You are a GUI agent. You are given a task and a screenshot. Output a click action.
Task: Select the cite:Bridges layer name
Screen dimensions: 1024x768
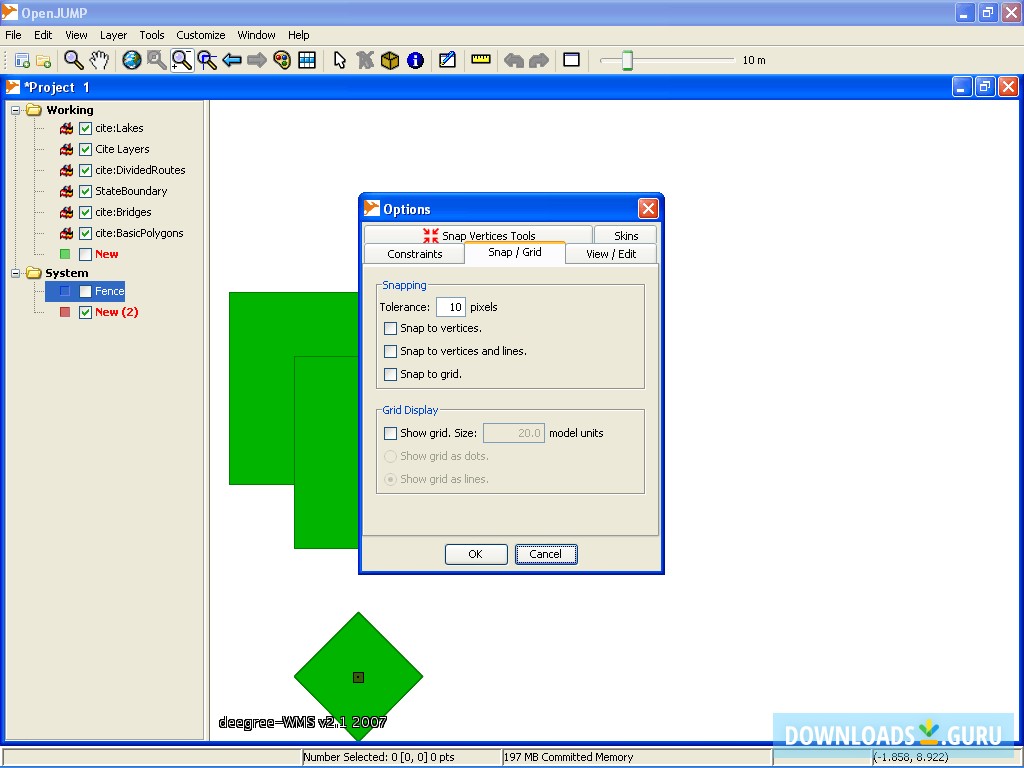(123, 212)
